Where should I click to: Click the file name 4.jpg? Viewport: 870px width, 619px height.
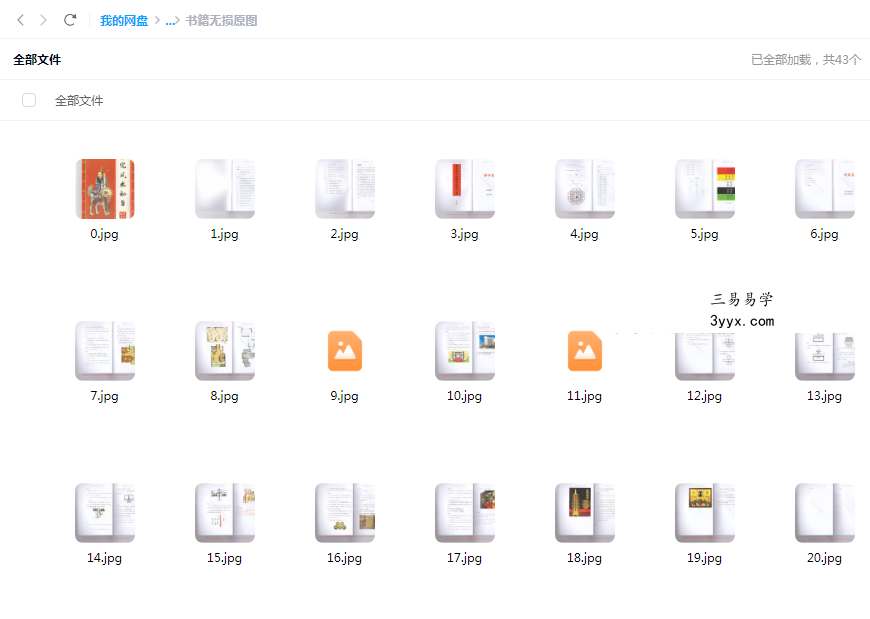click(584, 234)
